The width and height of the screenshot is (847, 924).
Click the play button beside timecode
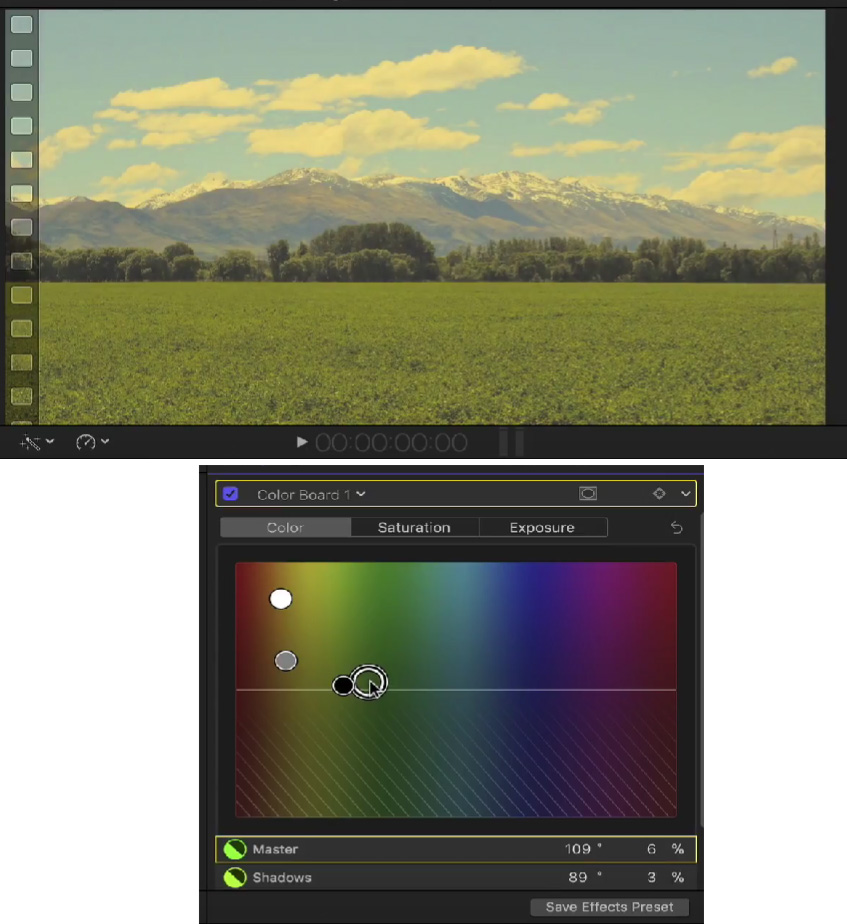coord(302,442)
